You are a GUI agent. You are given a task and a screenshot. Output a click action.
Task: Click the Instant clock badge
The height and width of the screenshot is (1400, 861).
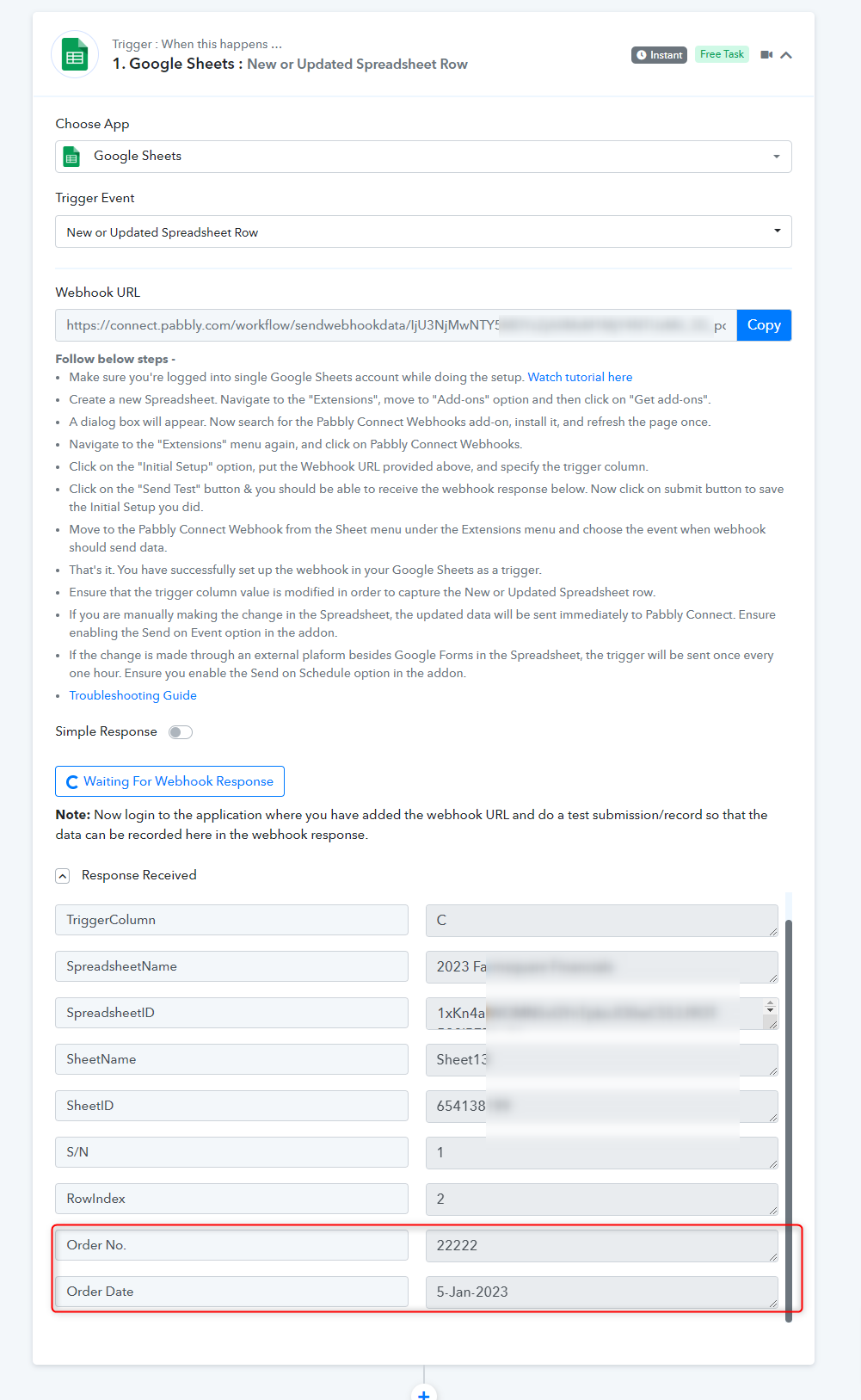(659, 55)
